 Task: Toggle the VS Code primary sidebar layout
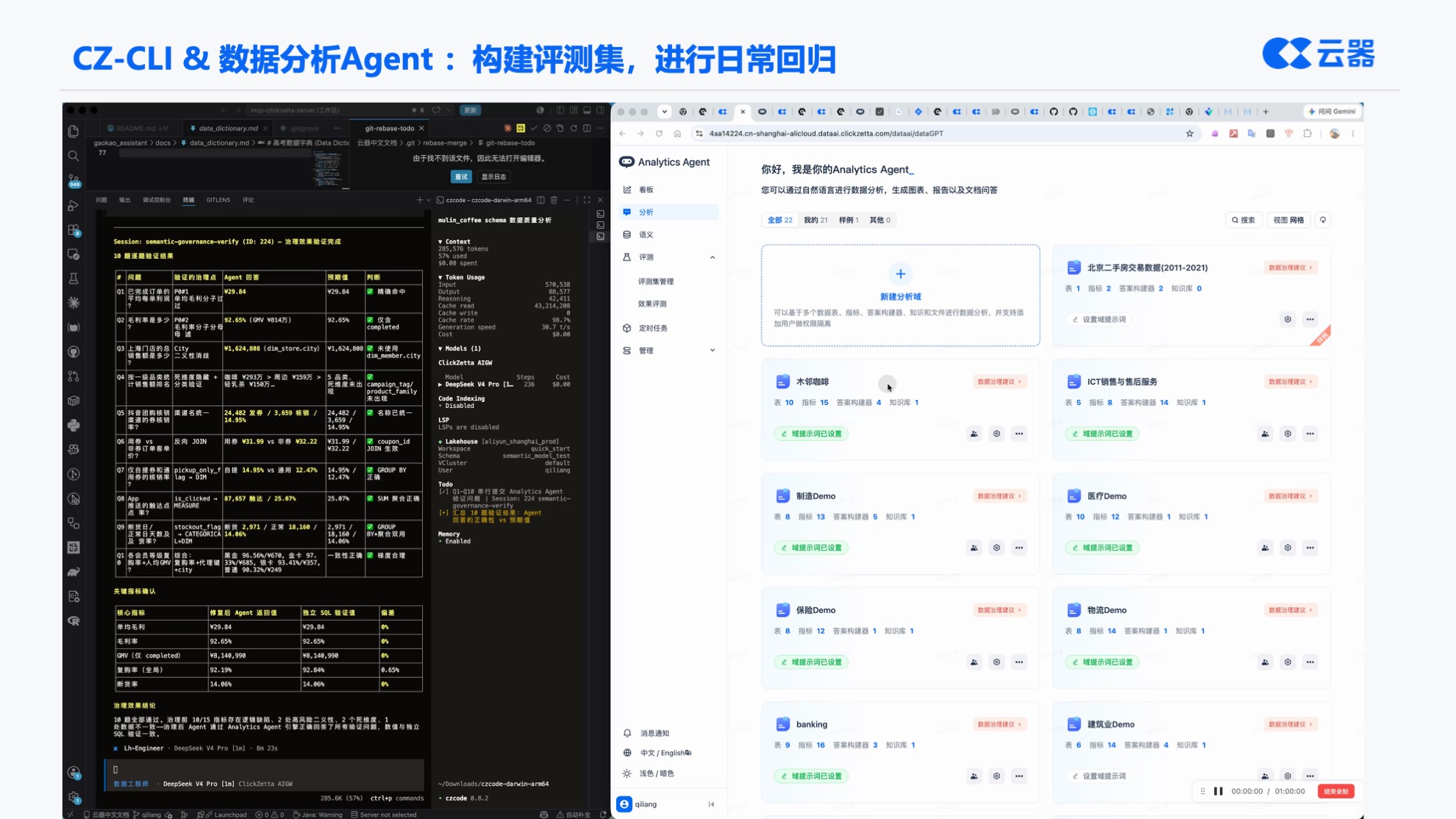[560, 110]
